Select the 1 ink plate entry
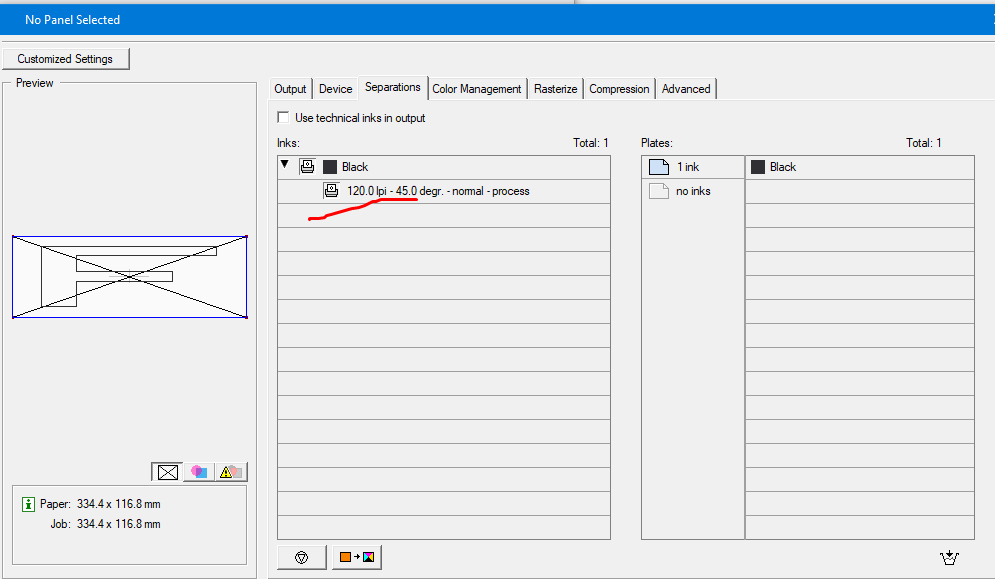 693,167
